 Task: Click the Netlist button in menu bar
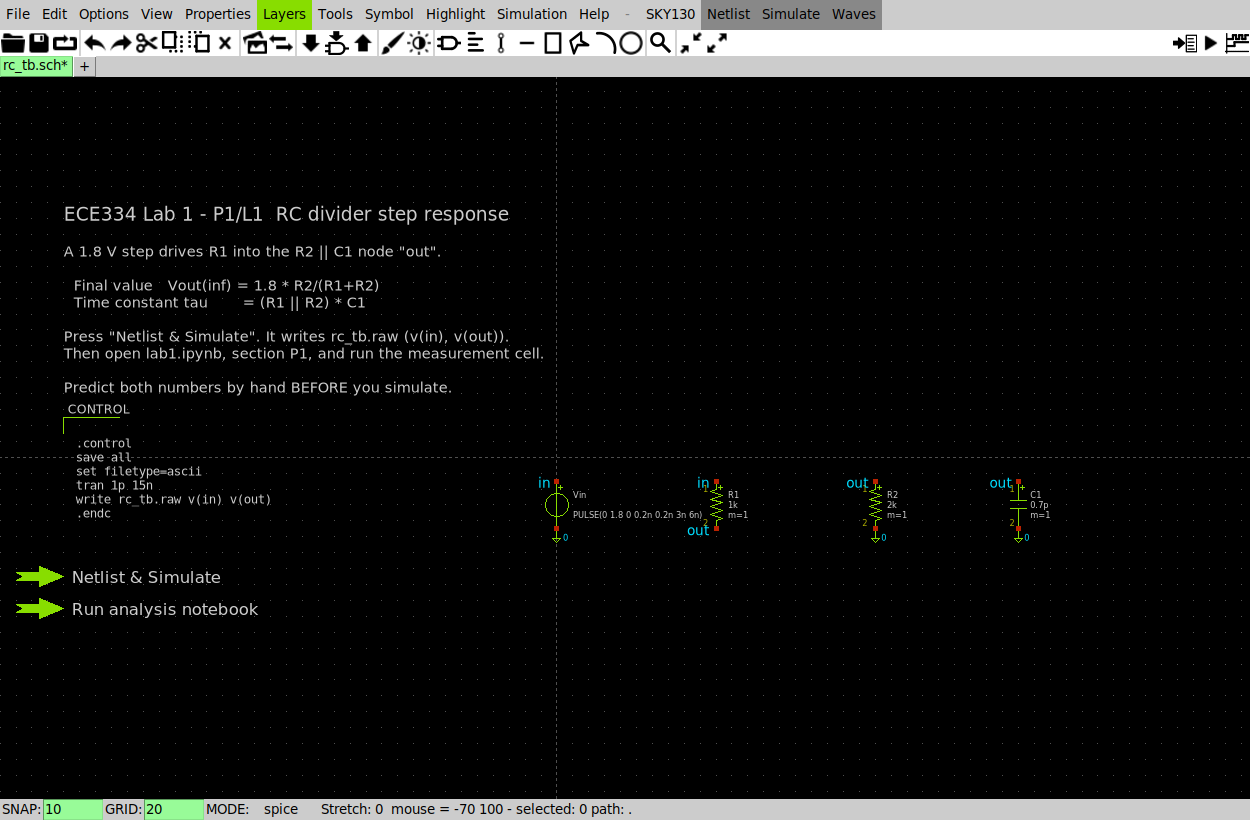(729, 14)
